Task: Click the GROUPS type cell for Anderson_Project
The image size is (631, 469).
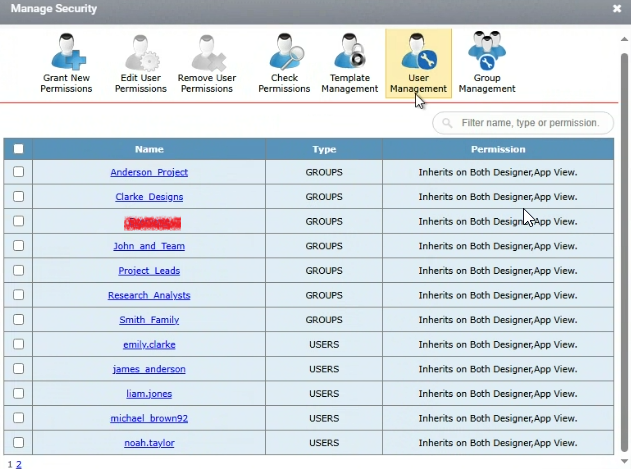Action: pos(324,172)
